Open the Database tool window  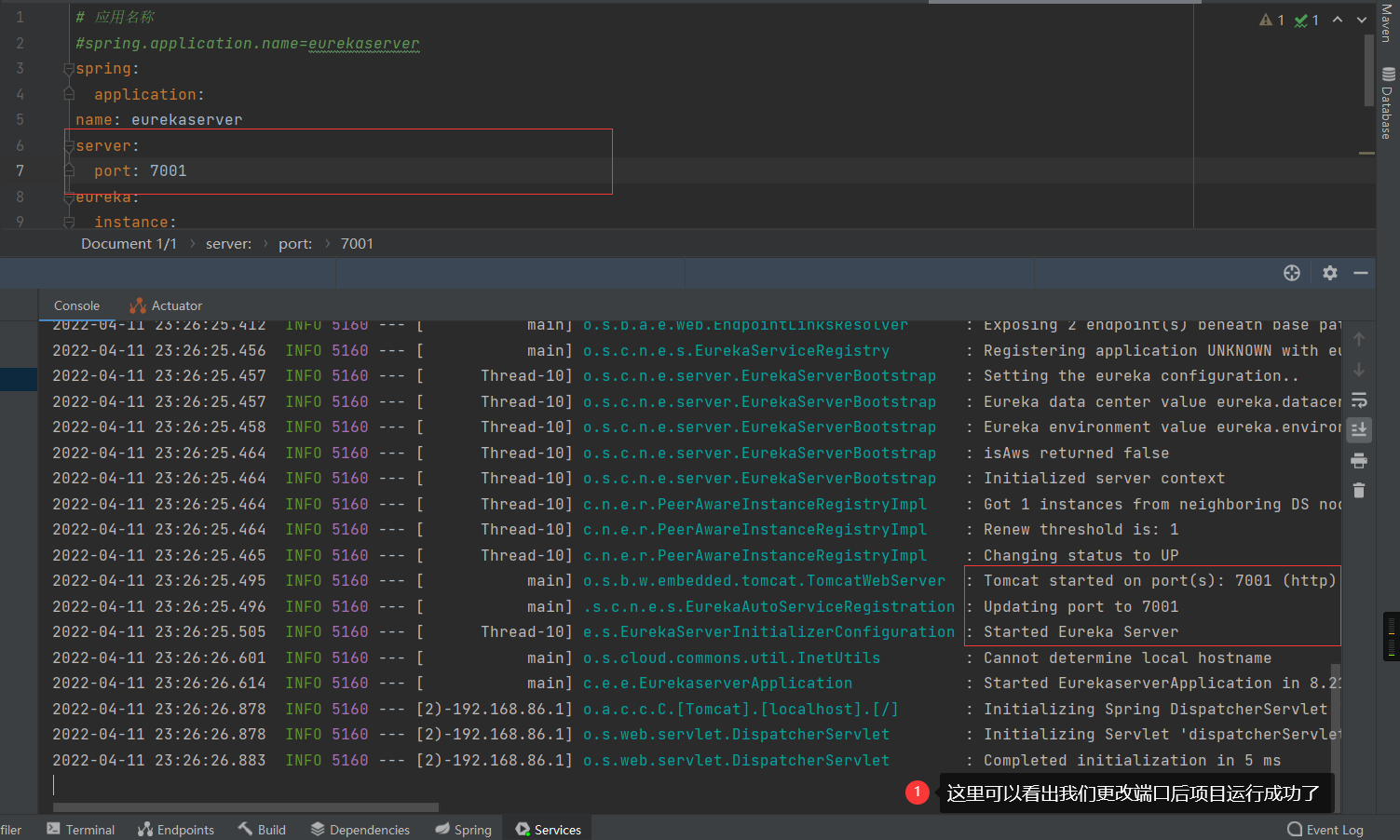(x=1387, y=103)
